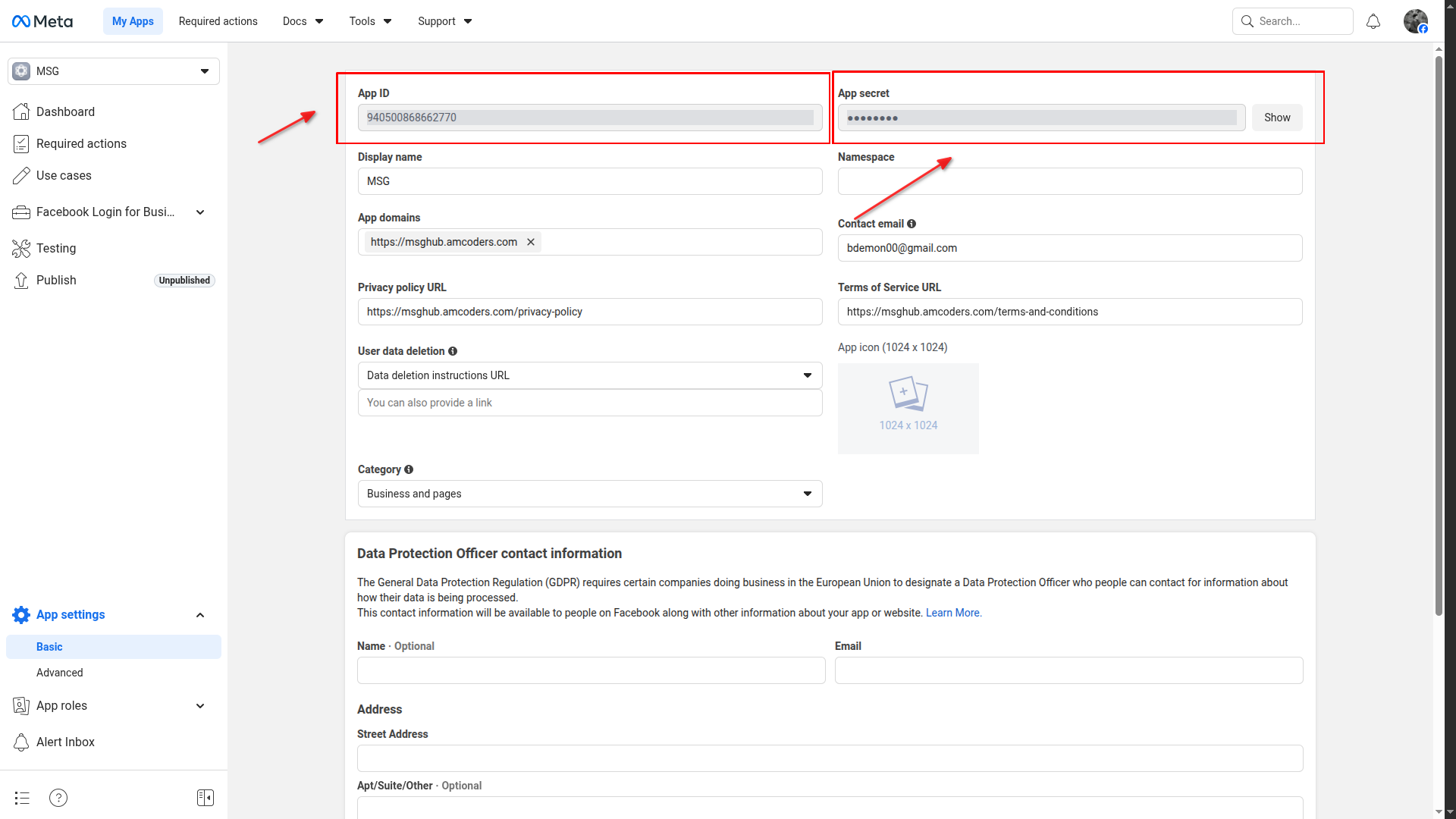
Task: Click Show to reveal app secret
Action: pyautogui.click(x=1276, y=118)
